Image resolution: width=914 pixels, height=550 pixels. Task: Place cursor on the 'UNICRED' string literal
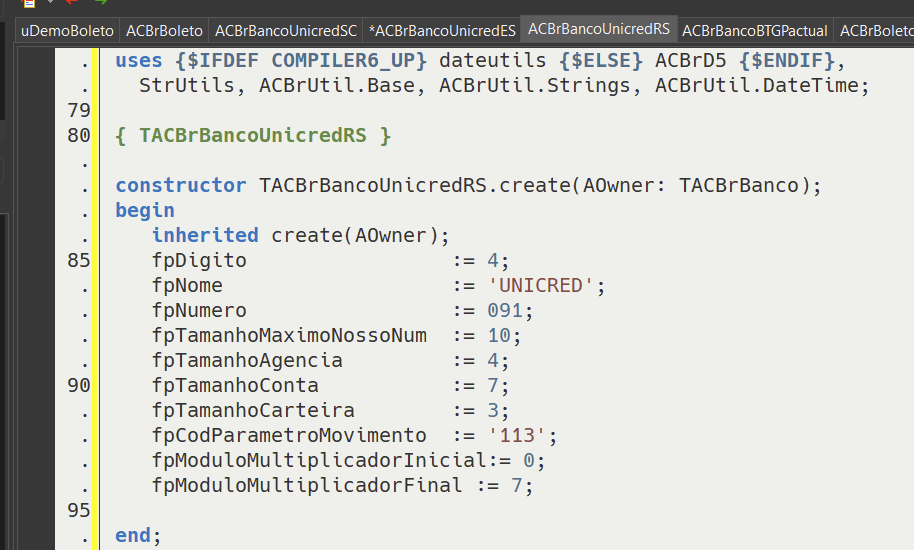(x=540, y=285)
